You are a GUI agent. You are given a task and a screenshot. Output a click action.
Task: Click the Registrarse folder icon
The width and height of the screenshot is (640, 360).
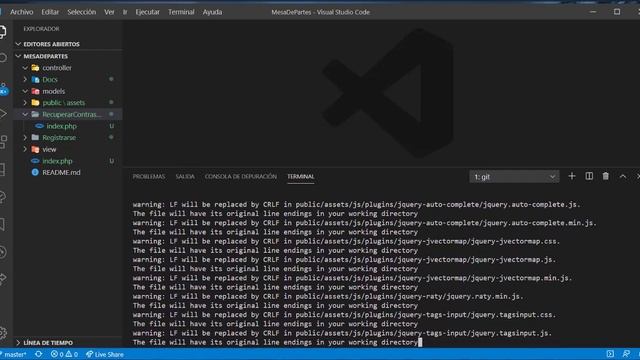point(36,138)
